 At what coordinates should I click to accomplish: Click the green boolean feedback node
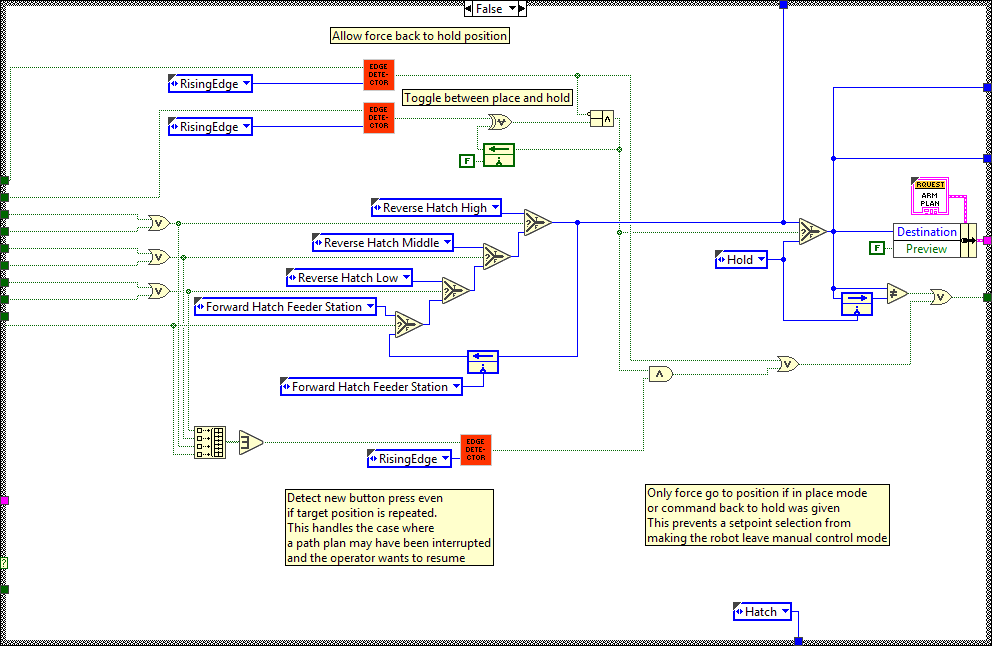[x=498, y=155]
